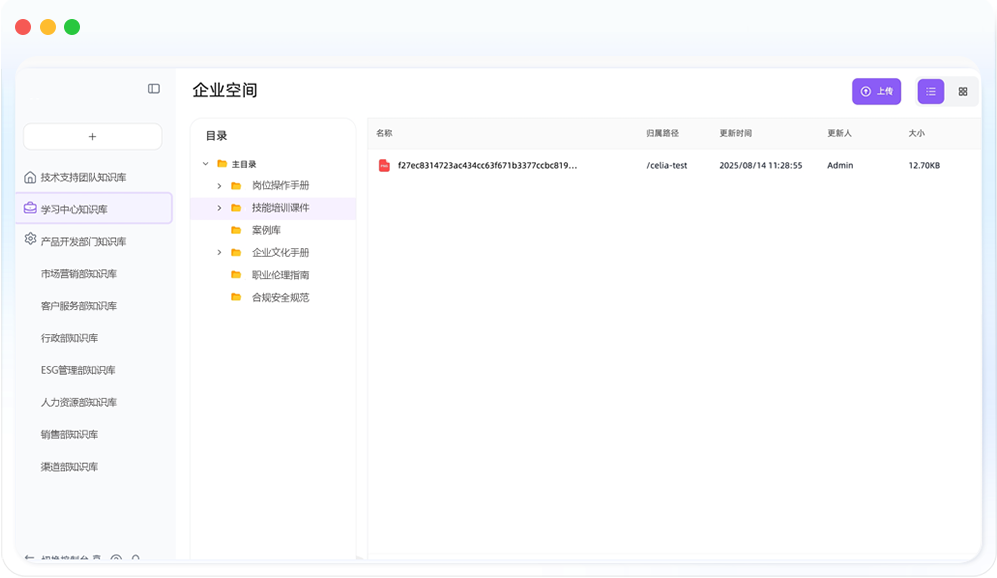Expand the 岗位操作手册 folder
Image resolution: width=997 pixels, height=578 pixels.
(x=220, y=186)
